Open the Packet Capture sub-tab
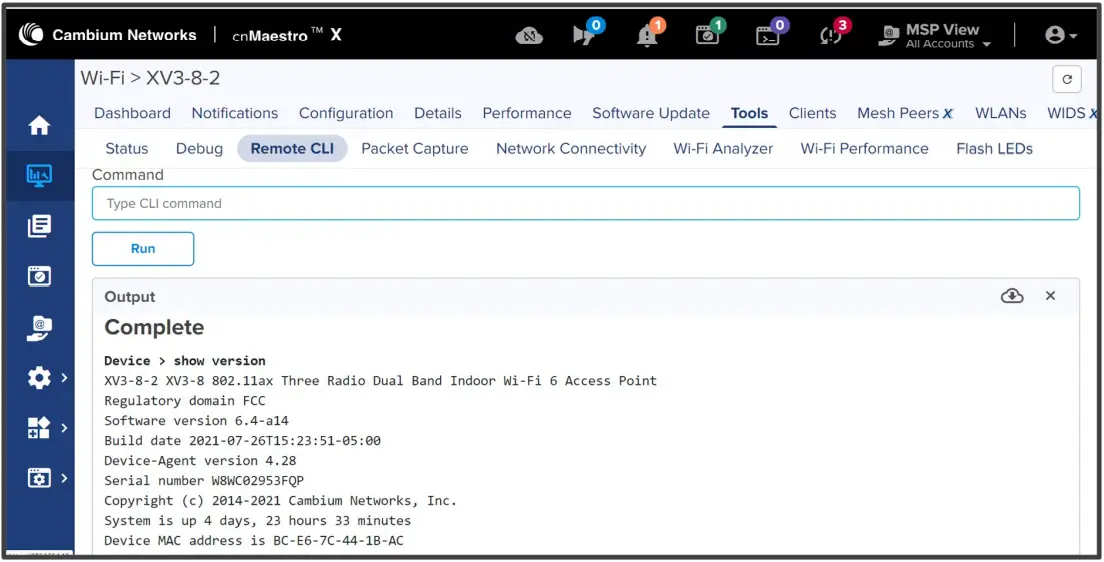Viewport: 1104px width, 562px height. (415, 149)
